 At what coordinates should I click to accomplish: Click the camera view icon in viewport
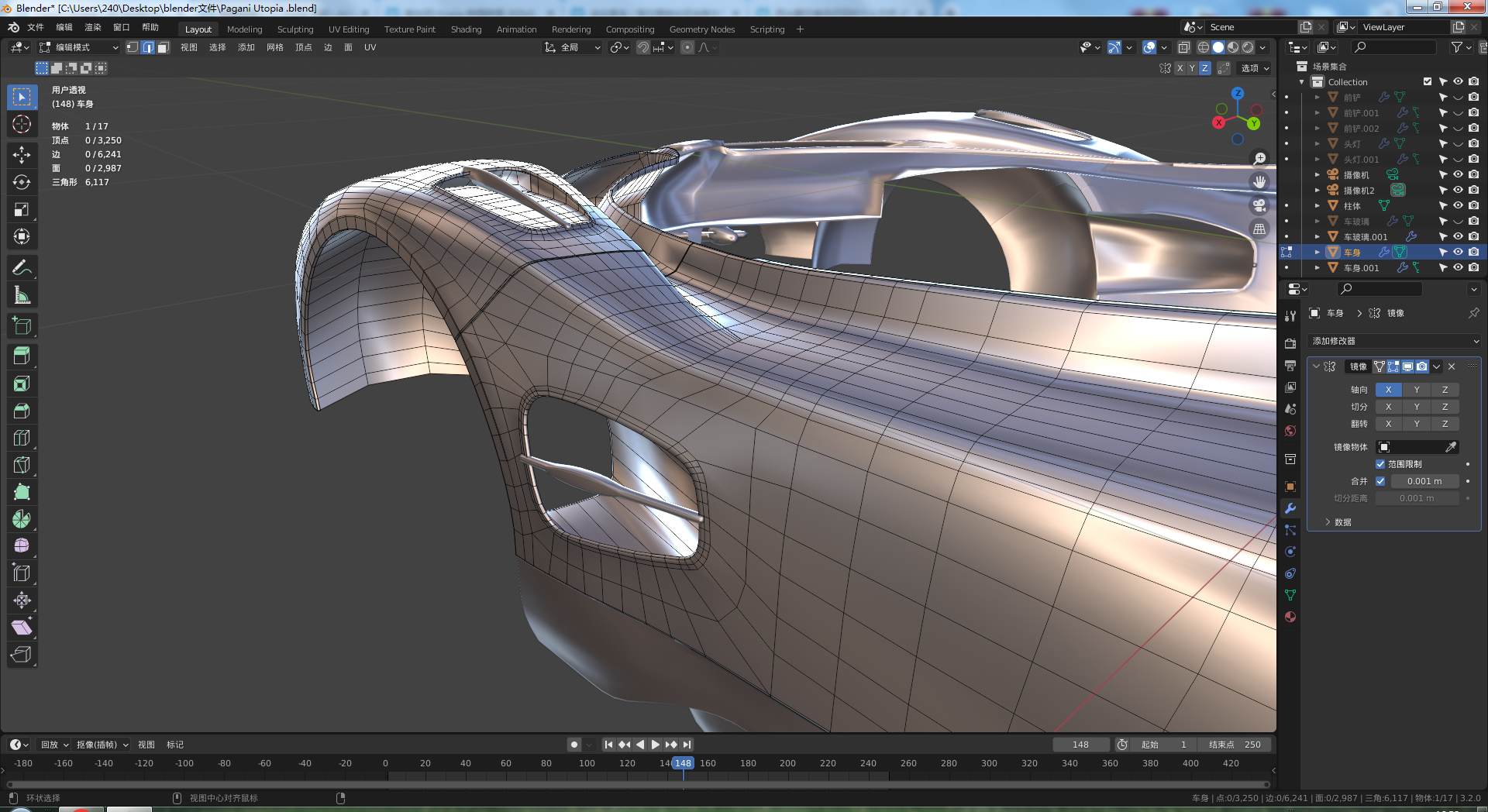click(1259, 205)
